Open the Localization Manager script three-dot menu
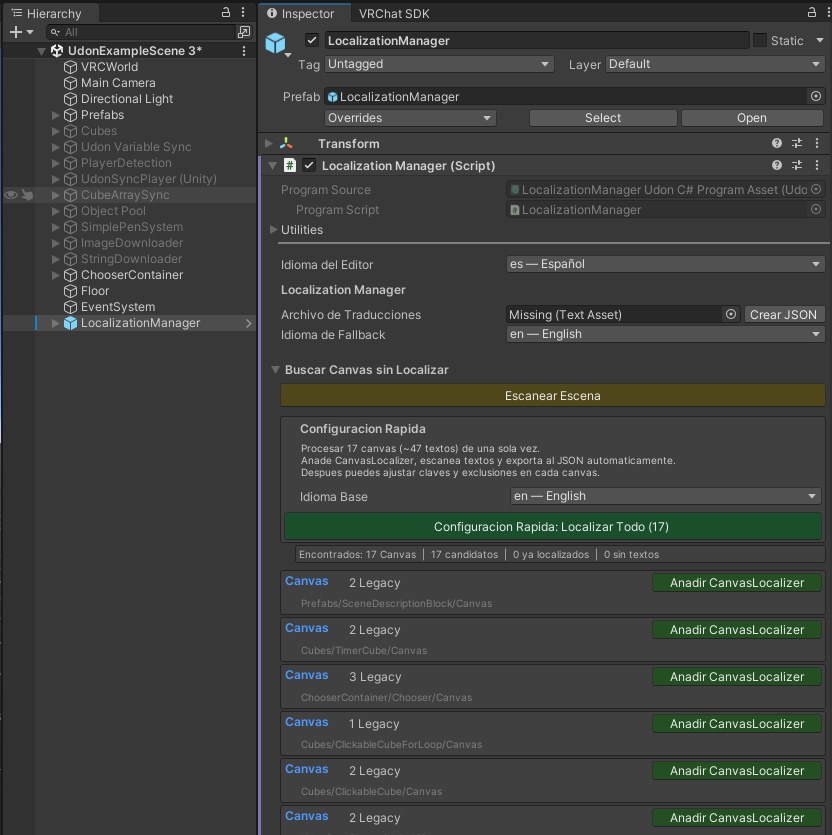This screenshot has height=835, width=832. point(817,165)
